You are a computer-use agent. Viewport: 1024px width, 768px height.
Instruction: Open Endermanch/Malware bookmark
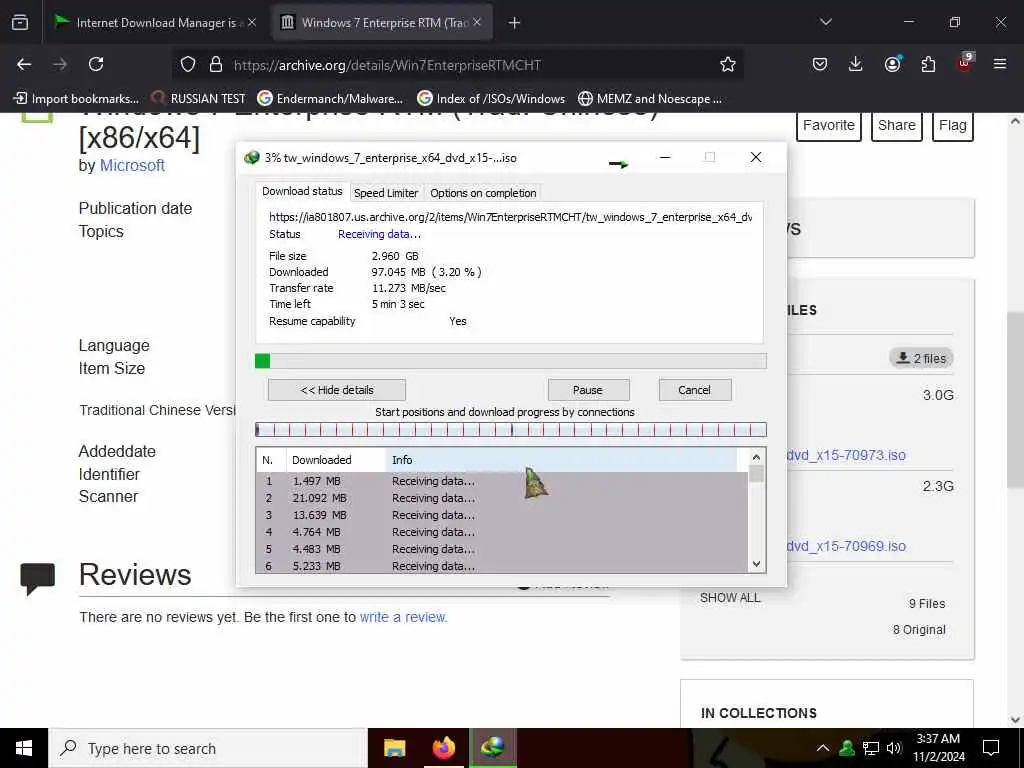[330, 99]
